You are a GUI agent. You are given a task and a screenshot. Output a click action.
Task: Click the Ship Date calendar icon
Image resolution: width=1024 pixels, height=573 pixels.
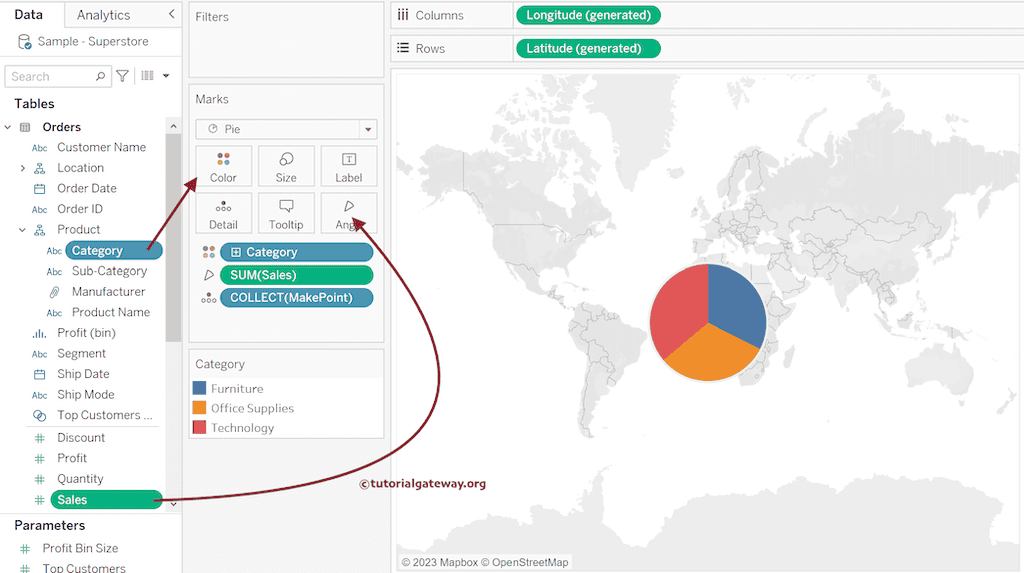[x=40, y=374]
